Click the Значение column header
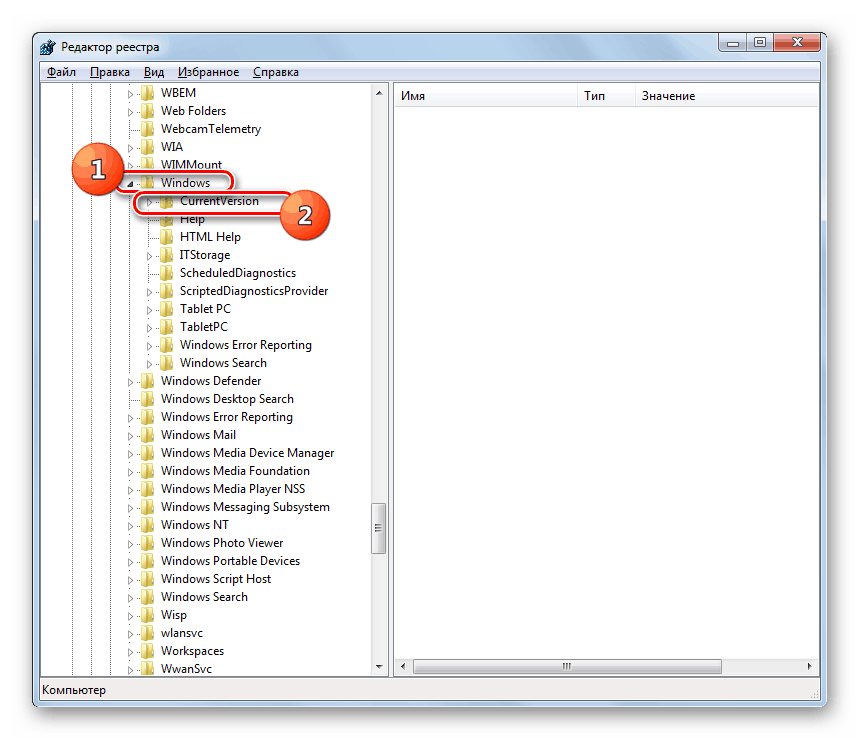Screen dimensions: 860x740 727,96
